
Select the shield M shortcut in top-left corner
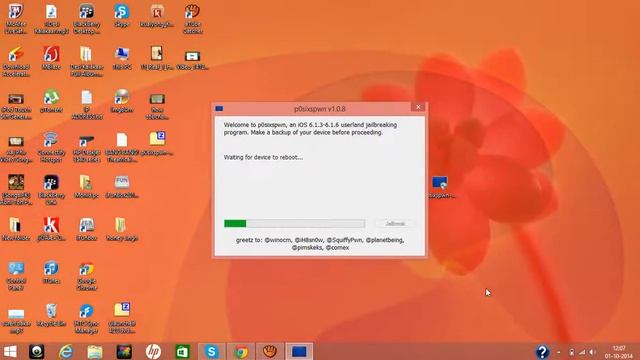point(16,18)
